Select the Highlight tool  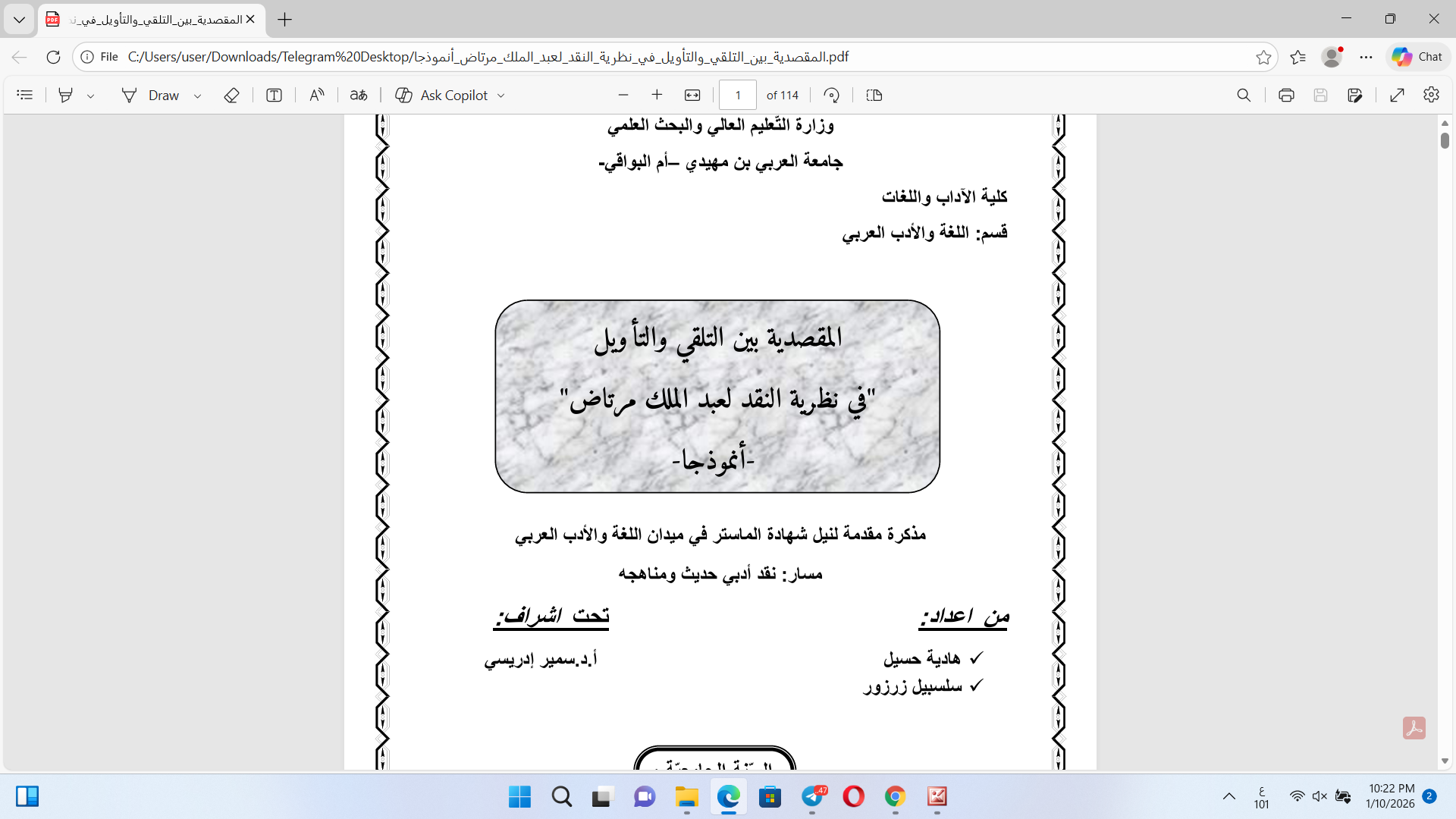[66, 95]
